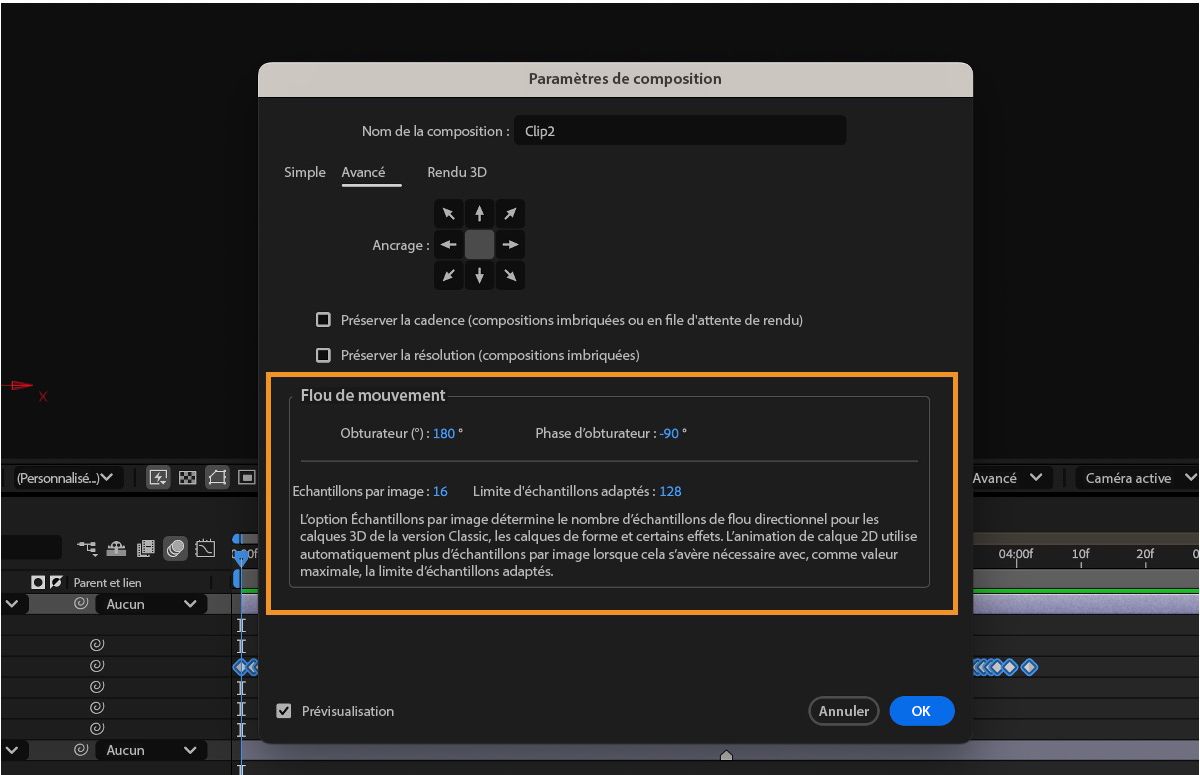
Task: Switch to the Simple tab
Action: pos(304,172)
